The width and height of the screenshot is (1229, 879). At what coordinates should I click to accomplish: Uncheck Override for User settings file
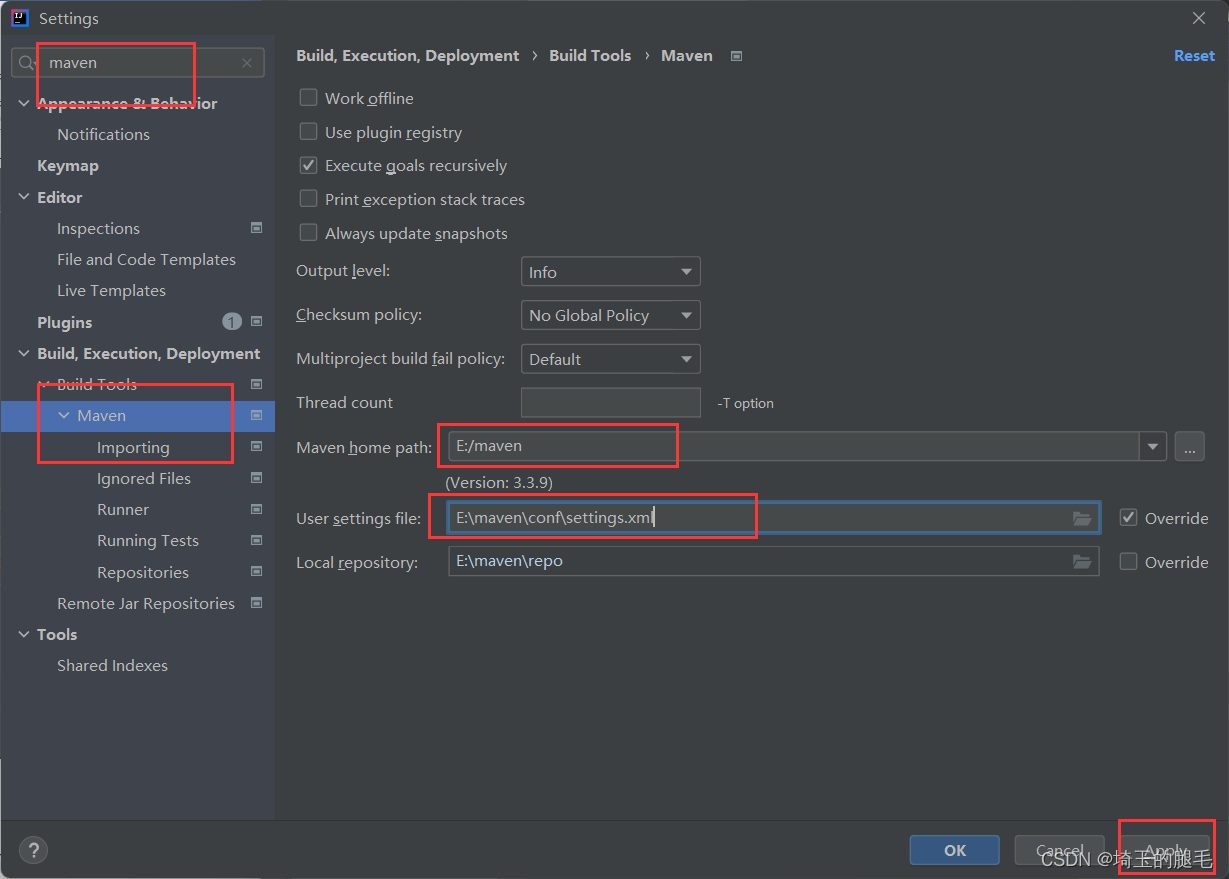click(x=1129, y=517)
